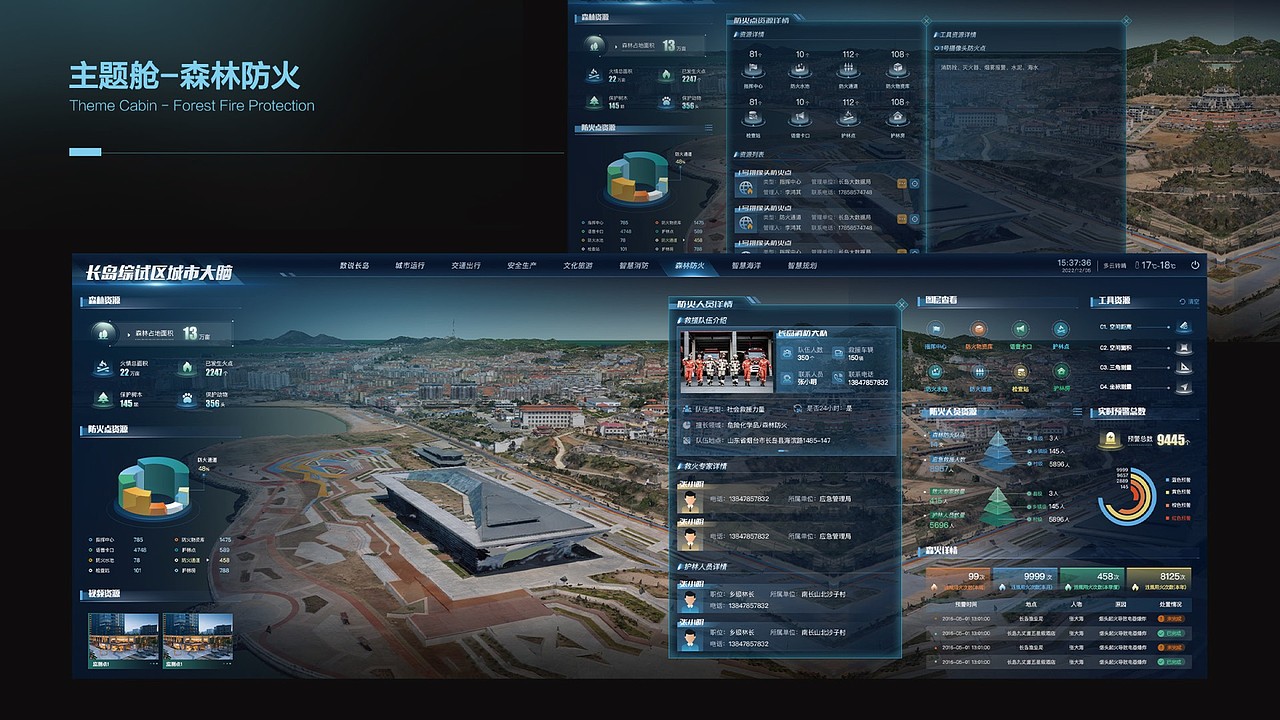Screen dimensions: 1280x720
Task: Click 清空 in the 工具资源 header
Action: click(x=1189, y=301)
